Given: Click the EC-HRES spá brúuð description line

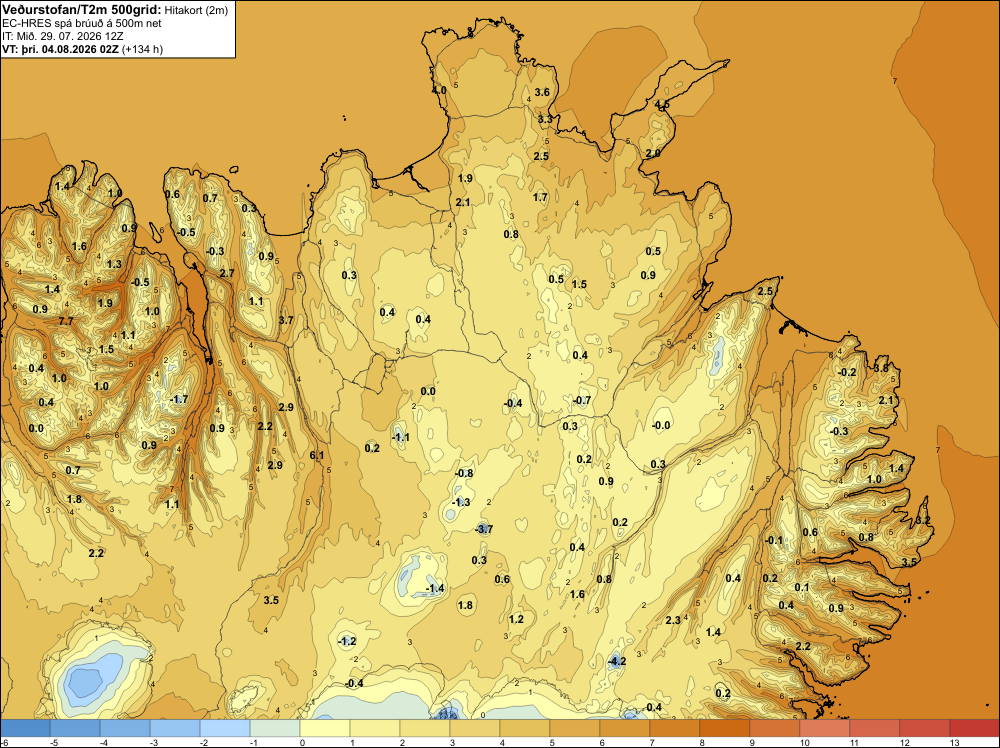Looking at the screenshot, I should point(82,24).
